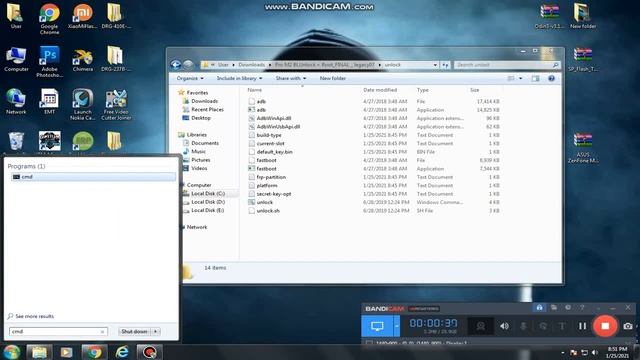The height and width of the screenshot is (360, 640).
Task: Open Bandicam help question mark
Action: pos(582,308)
